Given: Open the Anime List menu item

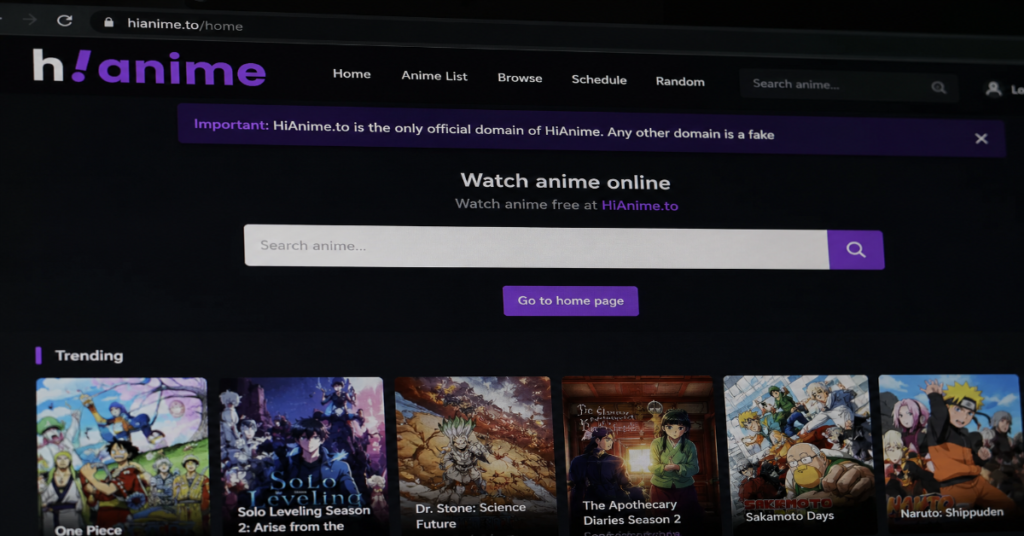Looking at the screenshot, I should click(x=434, y=76).
